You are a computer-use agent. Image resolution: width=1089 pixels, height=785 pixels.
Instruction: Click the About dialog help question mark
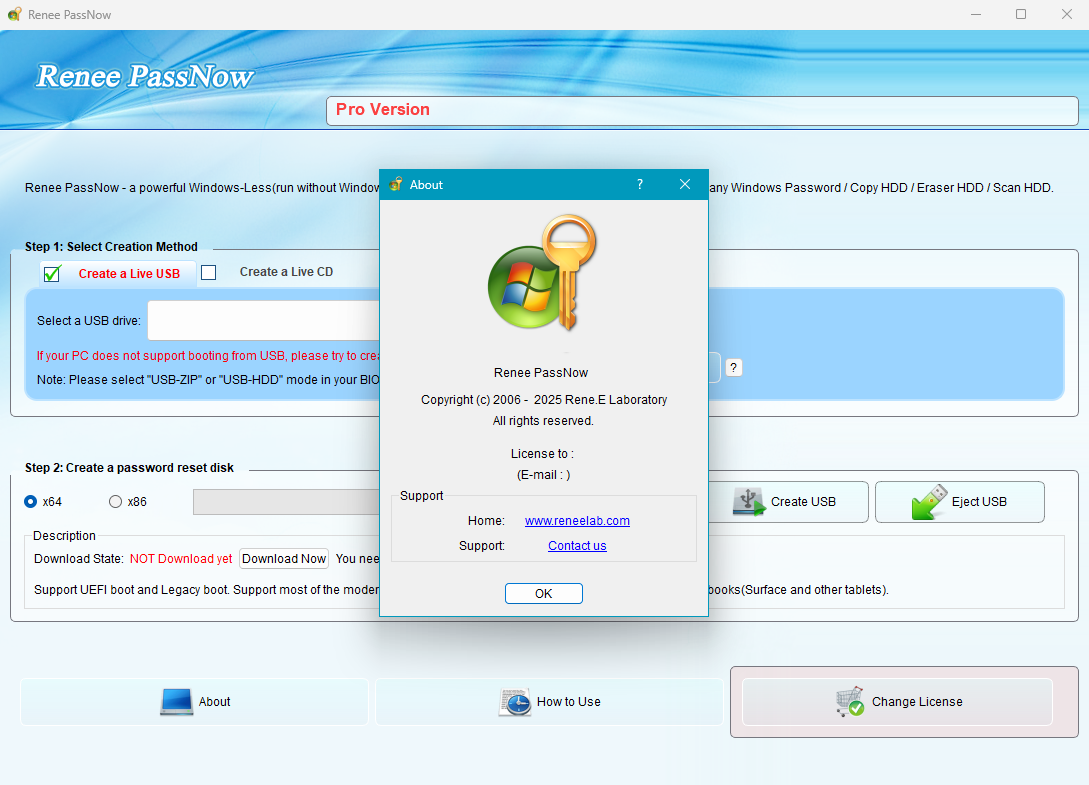coord(640,184)
